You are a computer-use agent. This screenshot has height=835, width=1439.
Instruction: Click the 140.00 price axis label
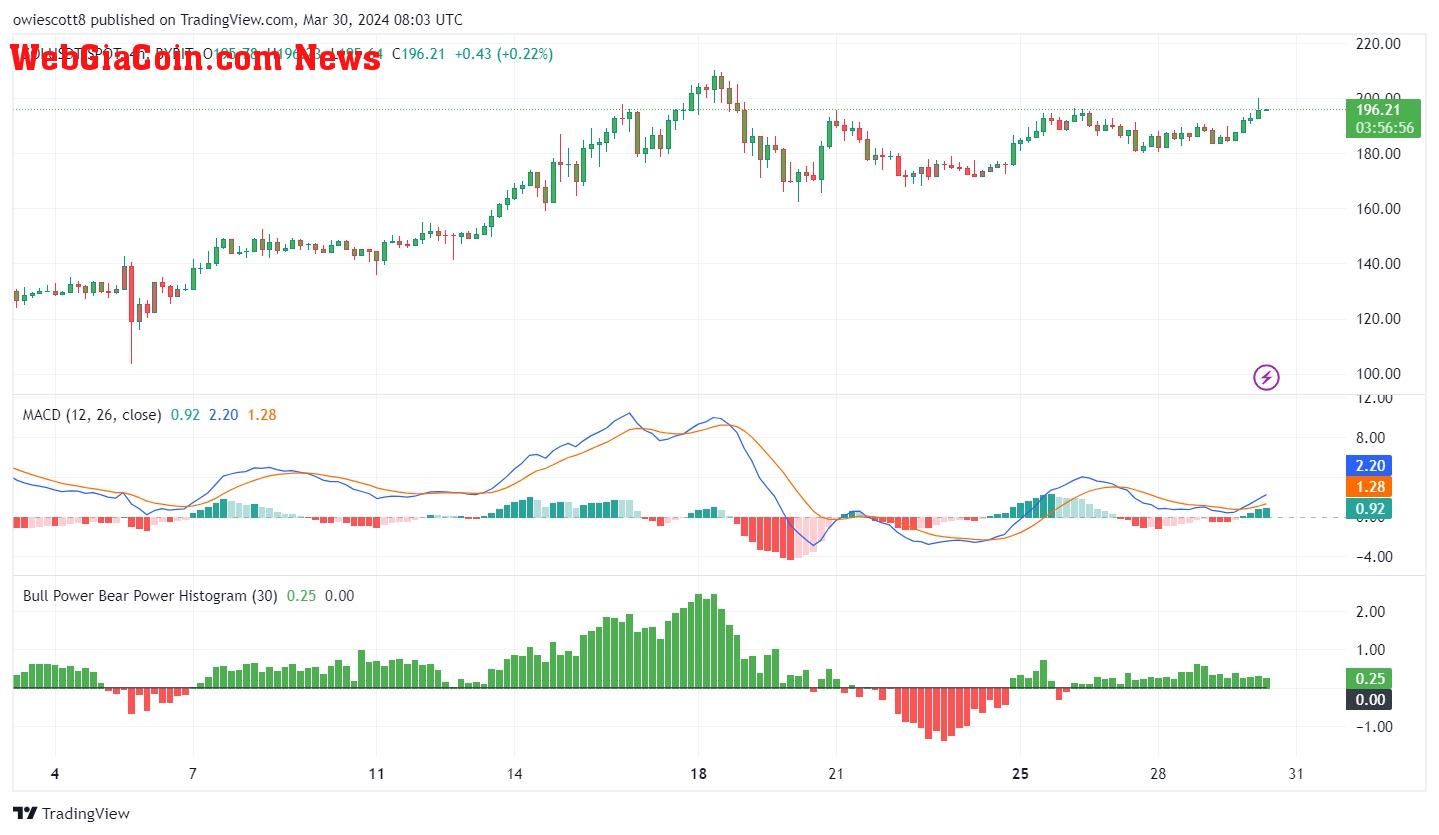(x=1377, y=264)
